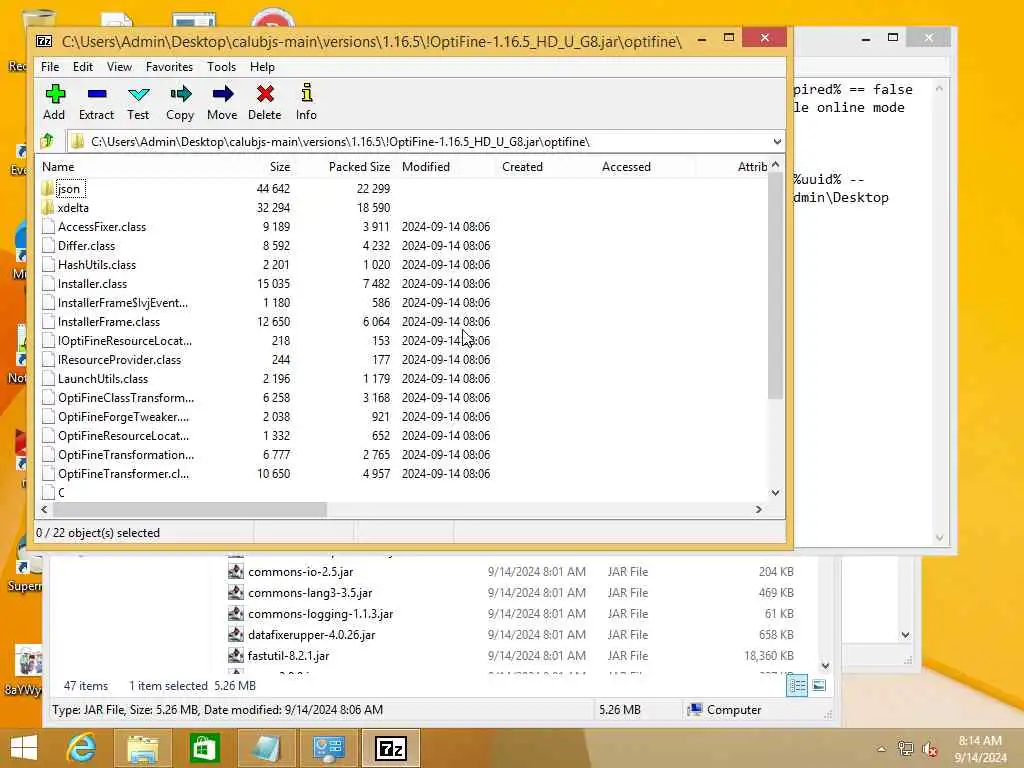Click the taskbar clock

(980, 749)
